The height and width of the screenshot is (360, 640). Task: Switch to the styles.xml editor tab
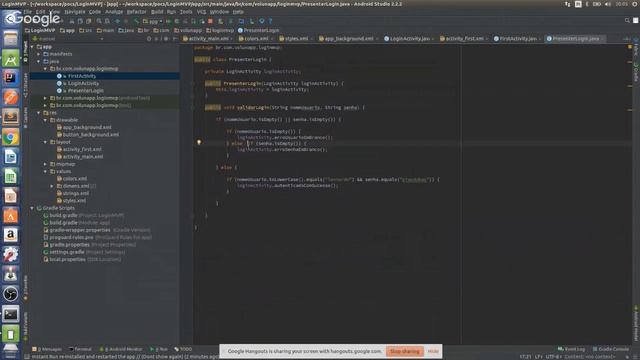point(296,39)
